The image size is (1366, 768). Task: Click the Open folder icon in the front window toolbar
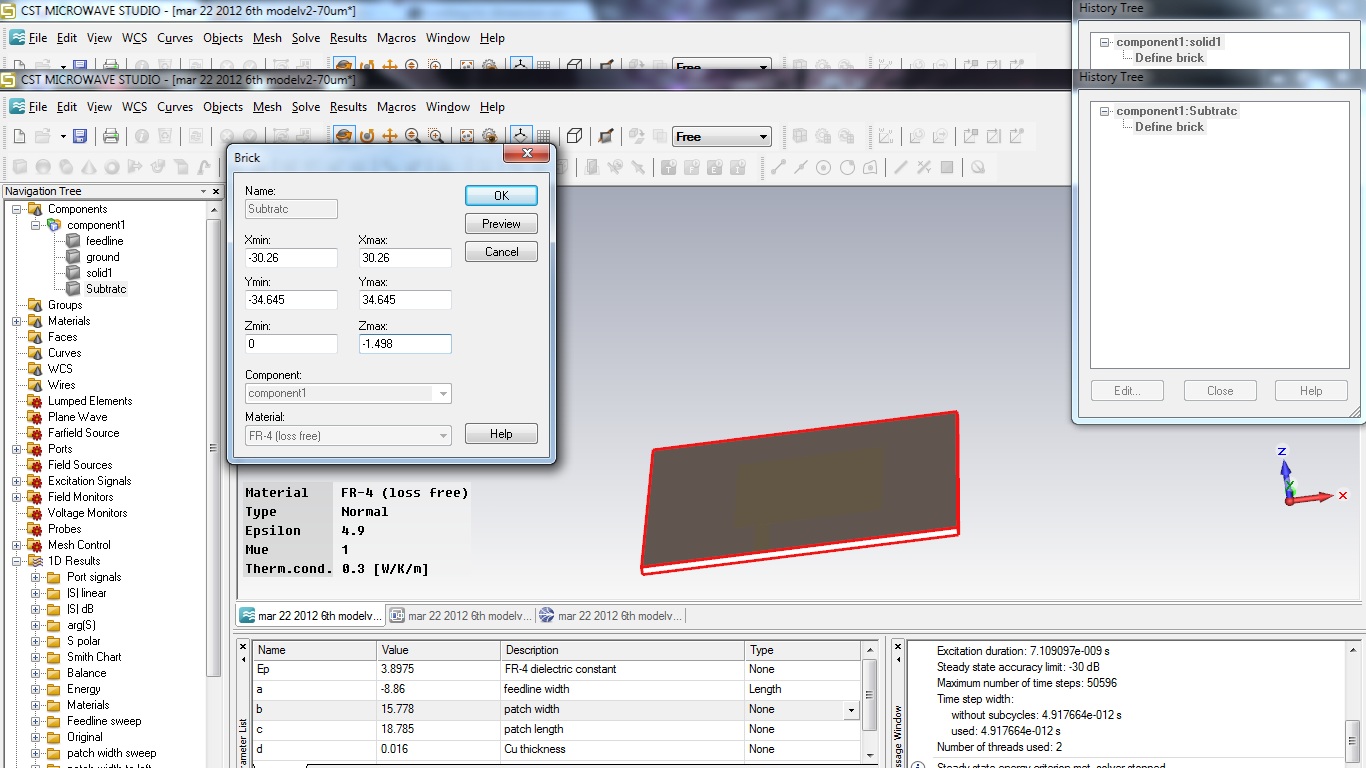pos(43,136)
